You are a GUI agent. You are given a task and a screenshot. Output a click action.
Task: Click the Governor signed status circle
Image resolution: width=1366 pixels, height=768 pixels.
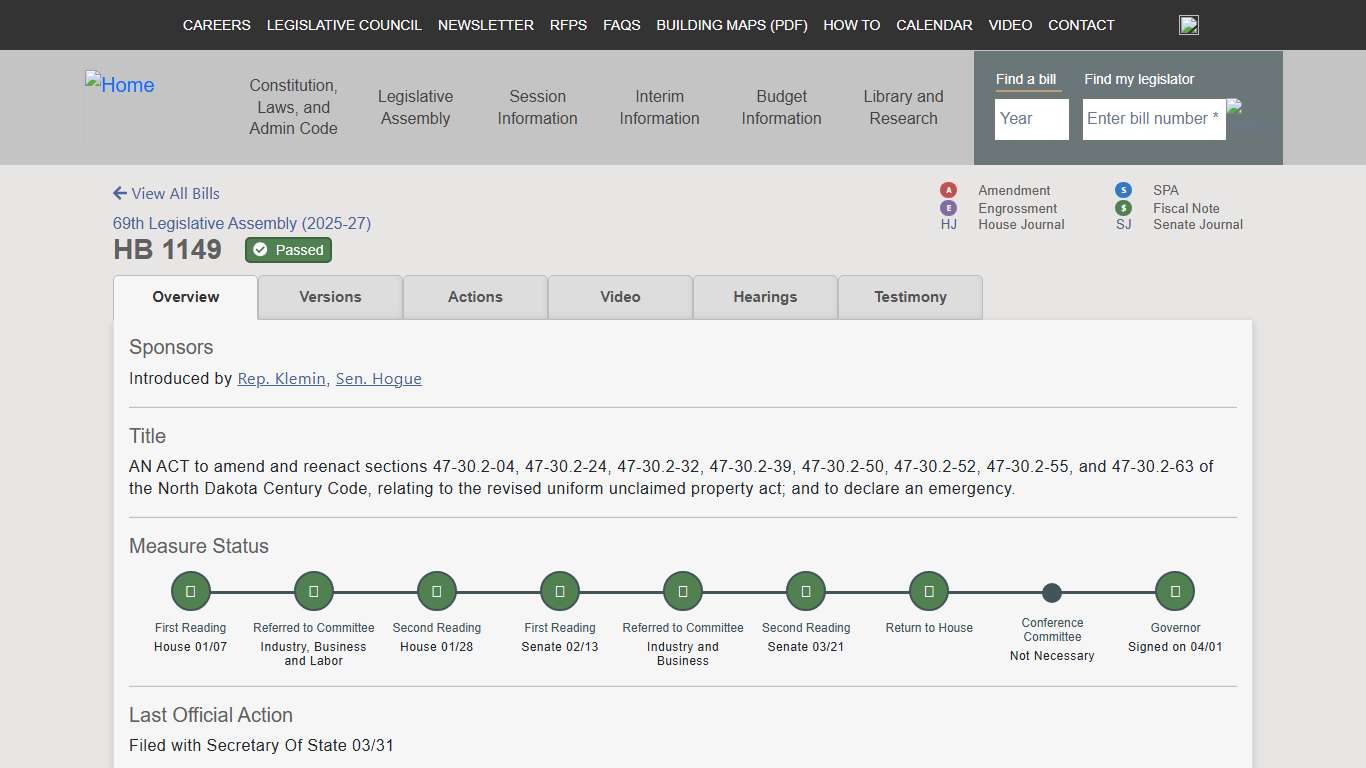1174,591
